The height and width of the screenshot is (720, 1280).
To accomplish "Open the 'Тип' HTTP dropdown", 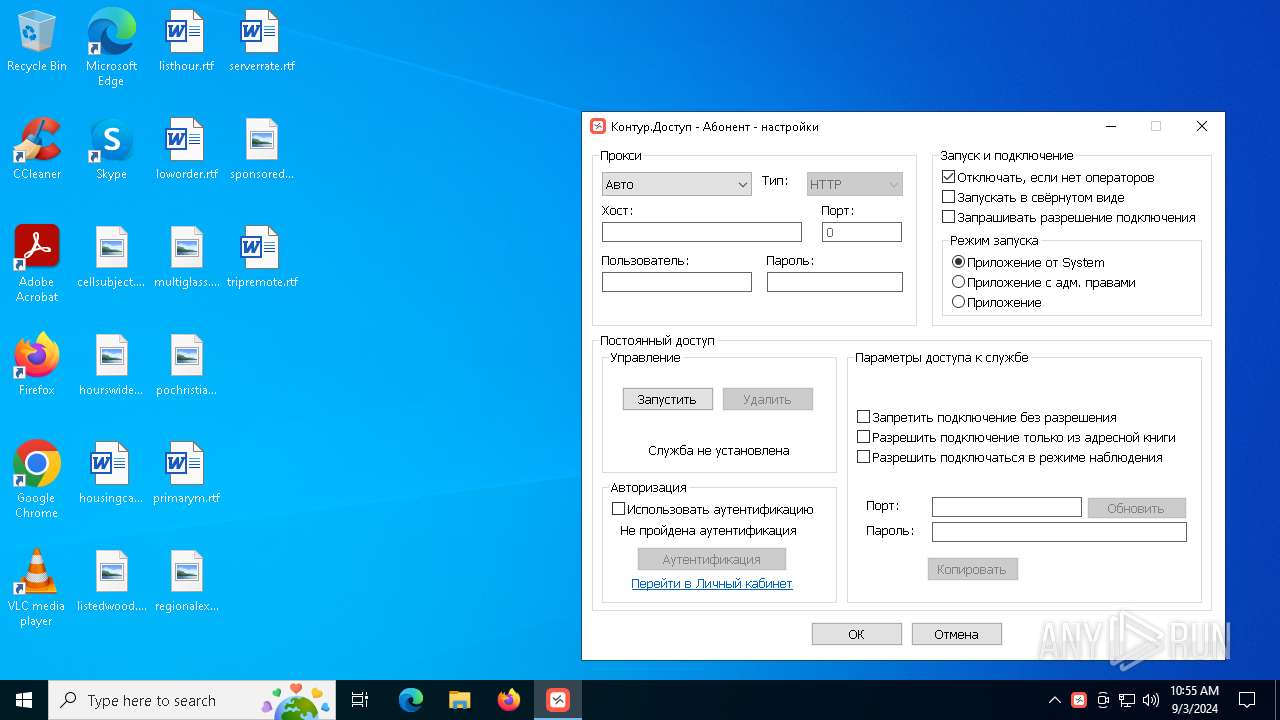I will (855, 184).
